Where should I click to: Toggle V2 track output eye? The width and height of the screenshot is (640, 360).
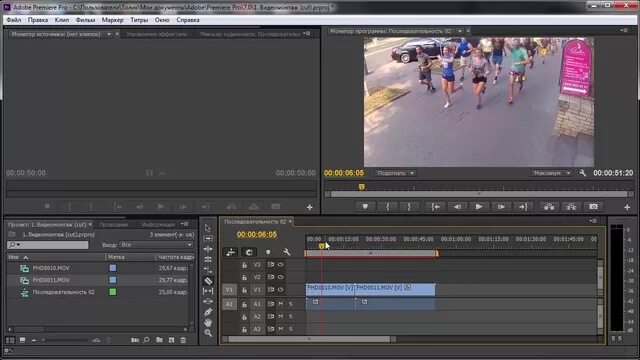tap(281, 277)
